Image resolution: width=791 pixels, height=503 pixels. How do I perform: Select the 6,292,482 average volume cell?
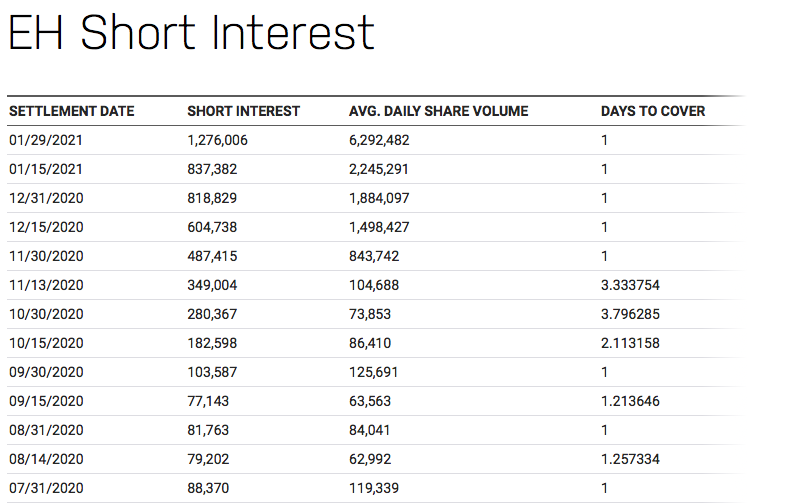click(379, 140)
